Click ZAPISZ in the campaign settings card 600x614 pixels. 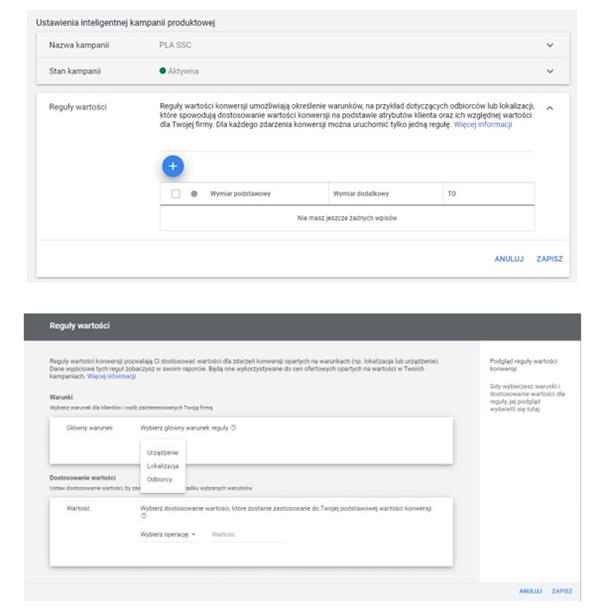(x=549, y=258)
